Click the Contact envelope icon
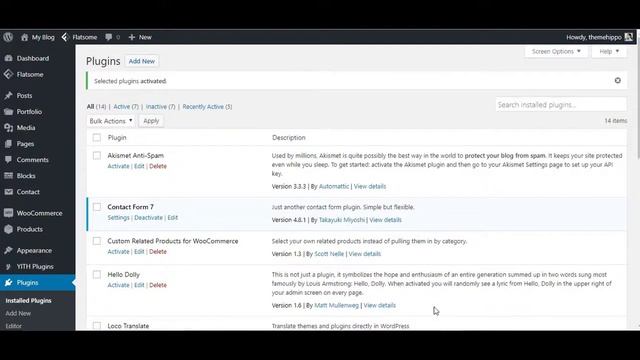640x360 pixels. coord(8,192)
